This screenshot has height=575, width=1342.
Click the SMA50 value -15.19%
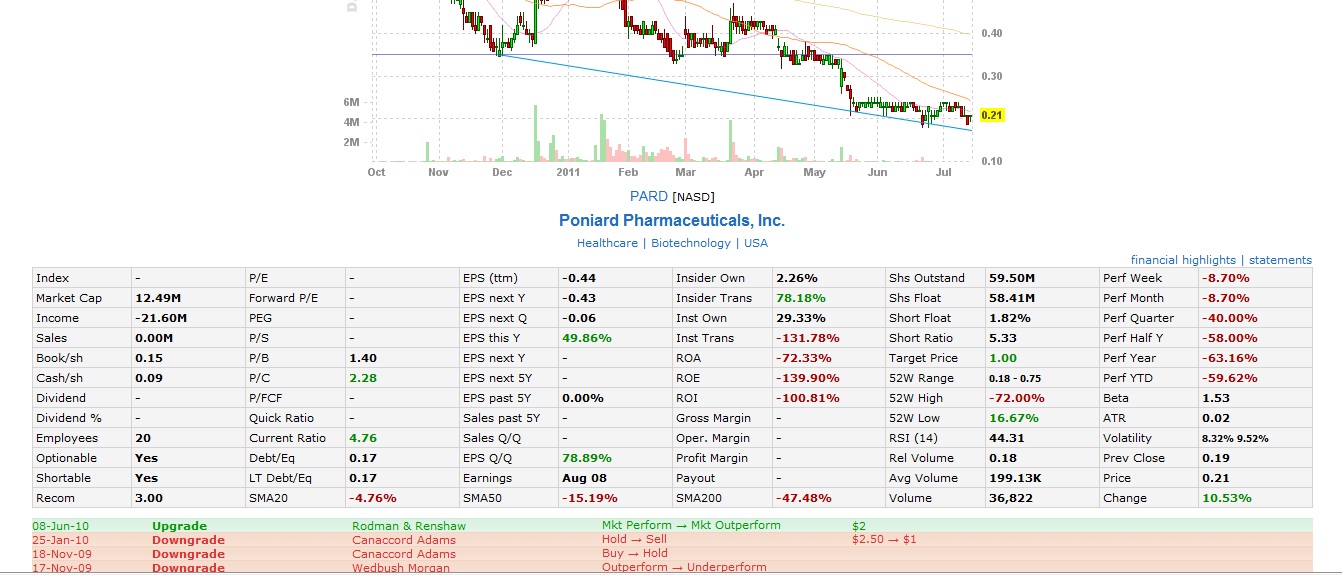(590, 498)
